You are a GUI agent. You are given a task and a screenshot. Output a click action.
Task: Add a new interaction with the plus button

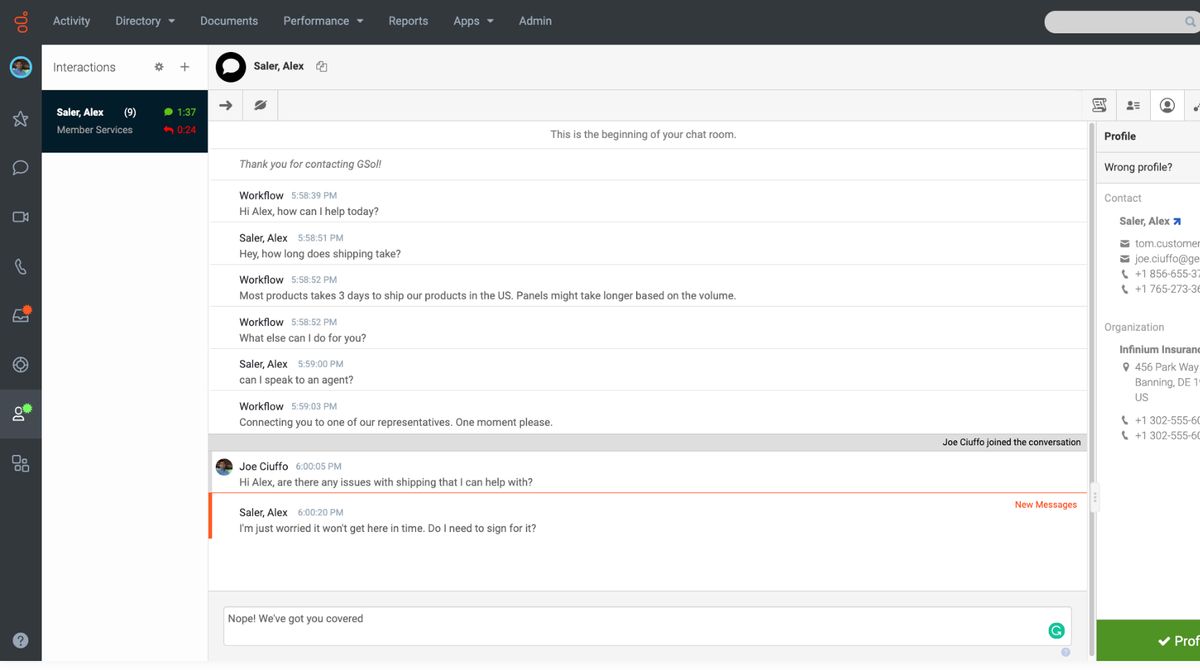click(x=185, y=67)
